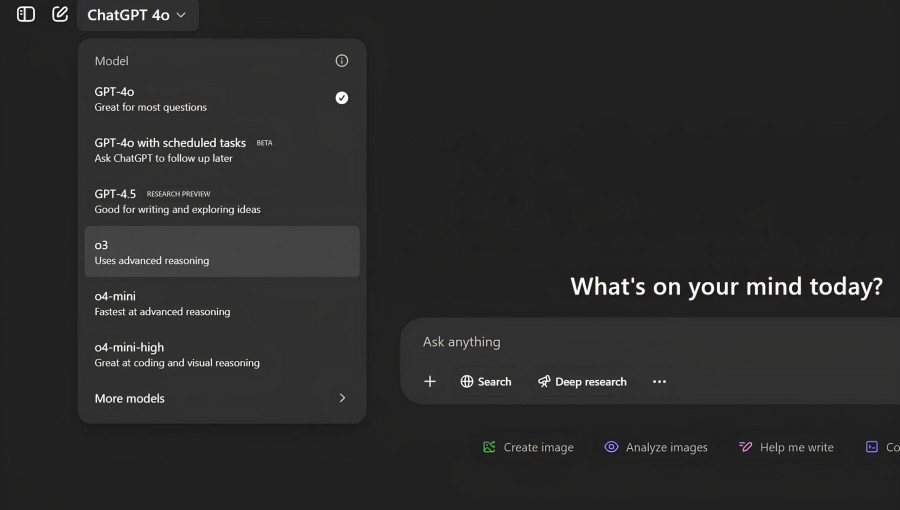
Task: Start a new chat with the pencil icon
Action: [x=60, y=14]
